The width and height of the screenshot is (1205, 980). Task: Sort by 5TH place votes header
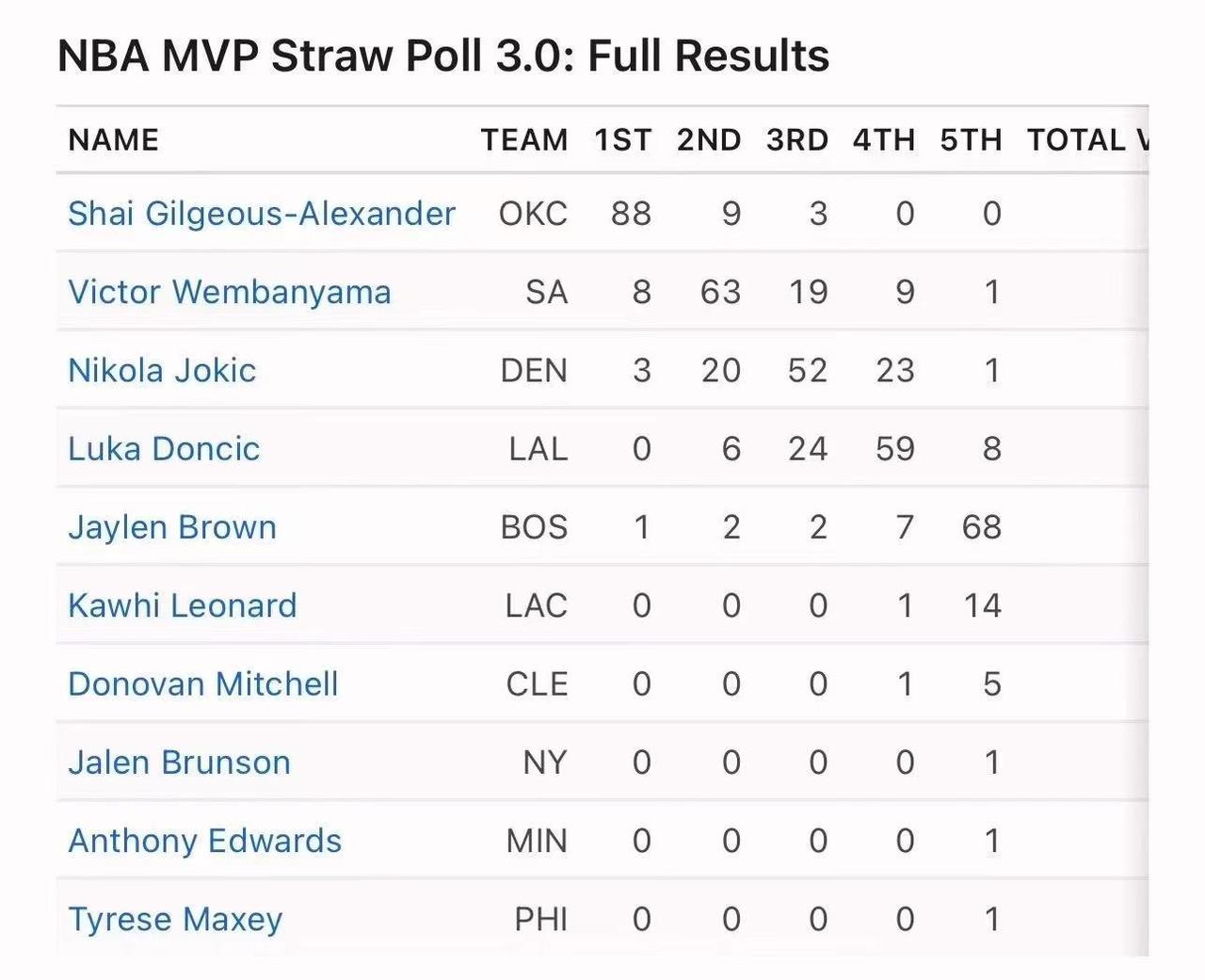971,140
